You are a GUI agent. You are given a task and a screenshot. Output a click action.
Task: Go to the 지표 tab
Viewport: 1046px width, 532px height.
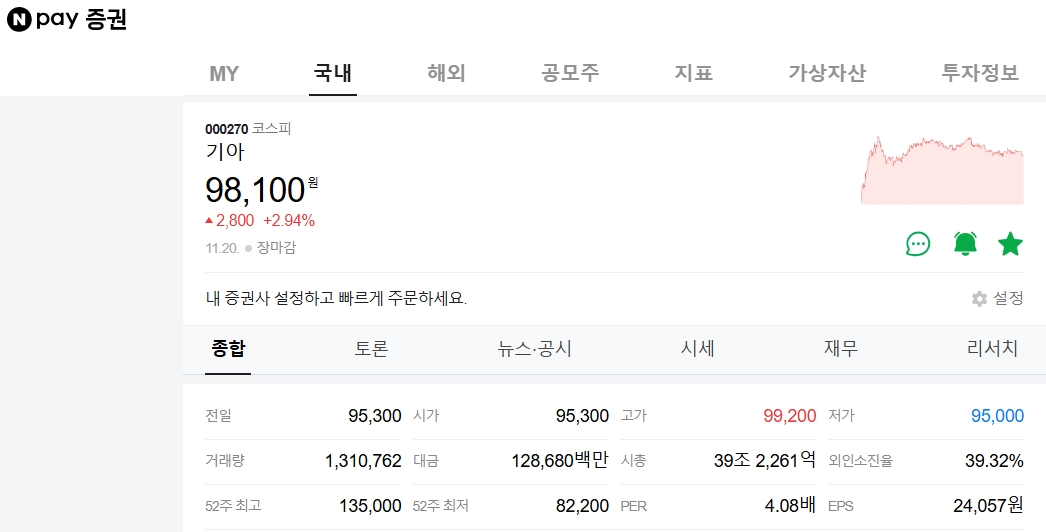694,72
